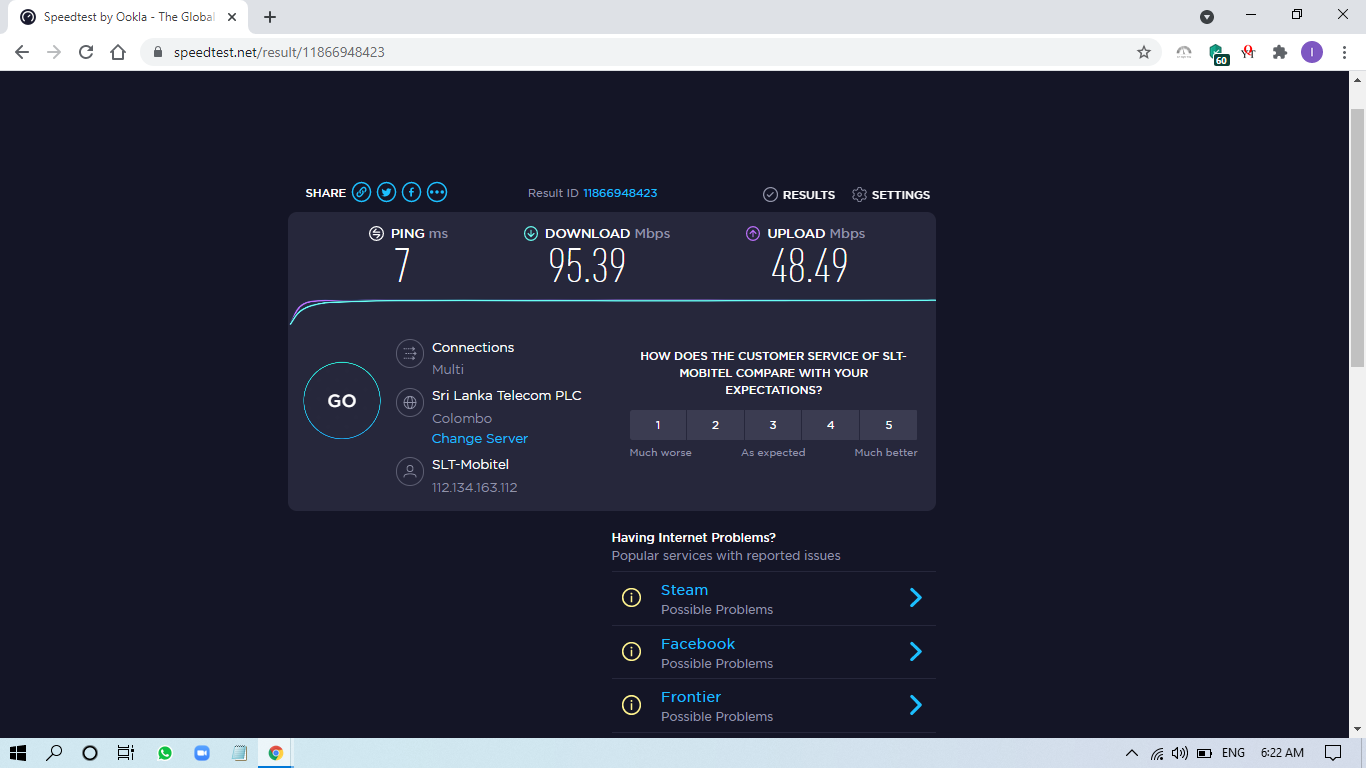Click Facebook warning info icon
Image resolution: width=1366 pixels, height=768 pixels.
pyautogui.click(x=631, y=652)
